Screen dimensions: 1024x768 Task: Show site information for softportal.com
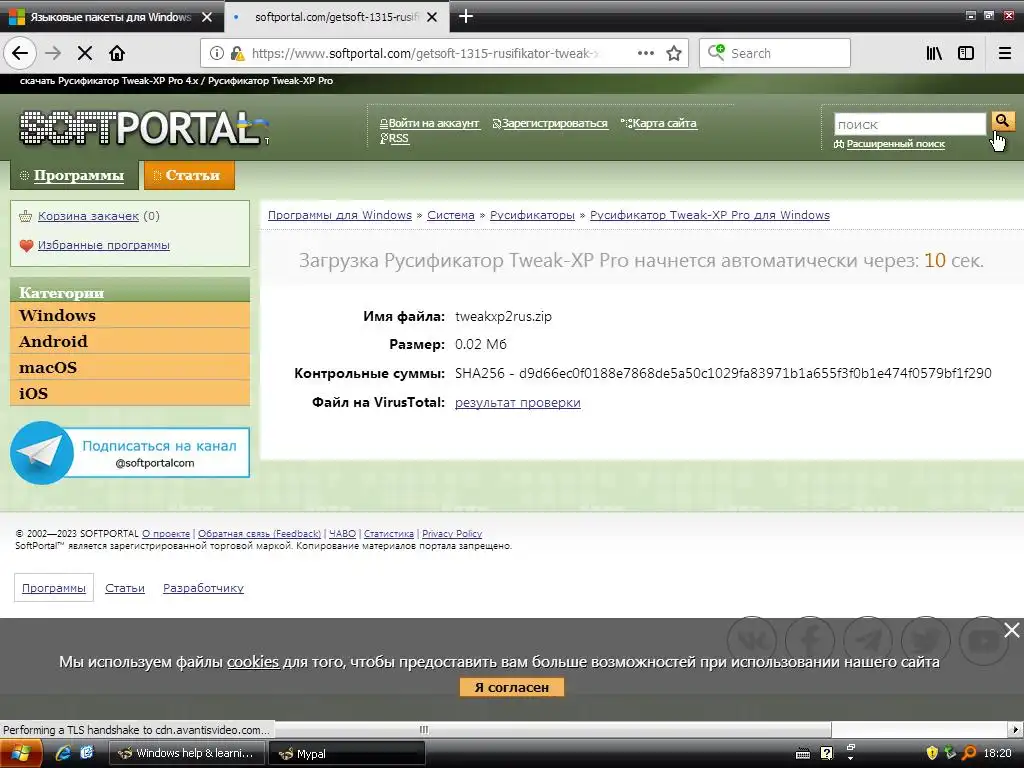coord(217,54)
